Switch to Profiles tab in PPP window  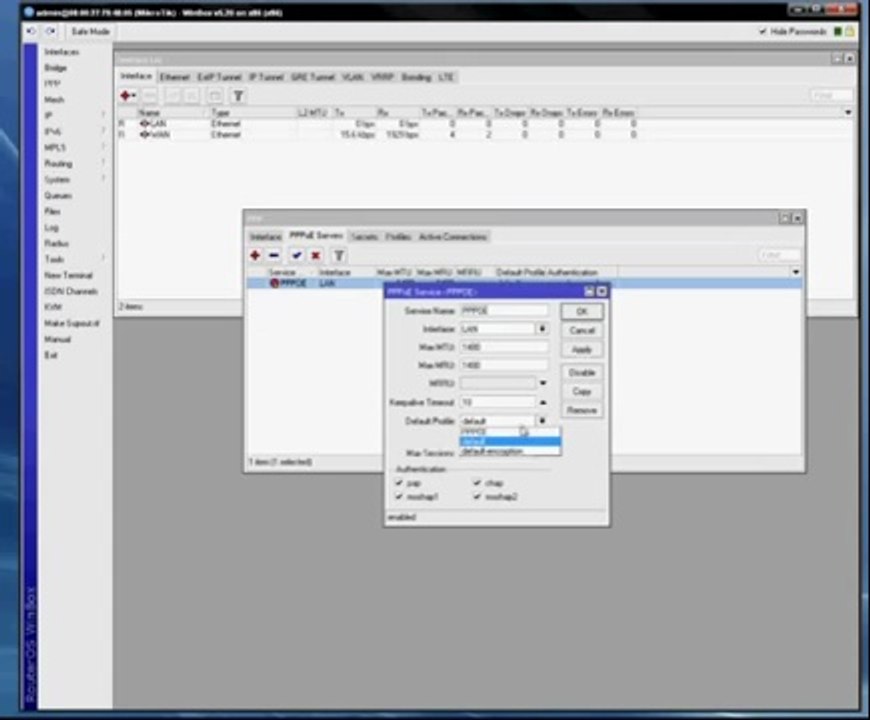[x=398, y=237]
